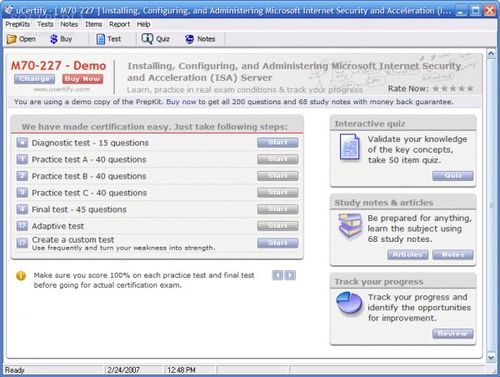The image size is (500, 377).
Task: Click the uCertify title bar app icon
Action: [x=9, y=11]
